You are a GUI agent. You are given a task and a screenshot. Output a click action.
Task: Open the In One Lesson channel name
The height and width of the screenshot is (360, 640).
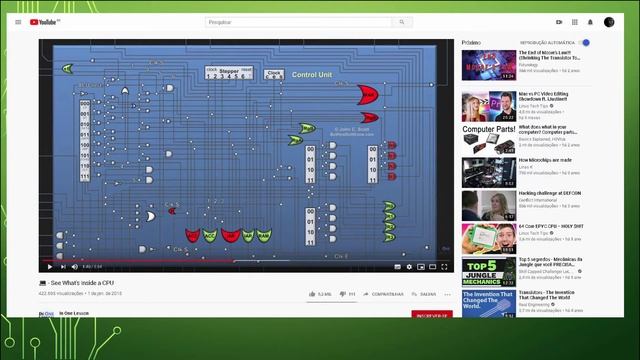(x=74, y=313)
